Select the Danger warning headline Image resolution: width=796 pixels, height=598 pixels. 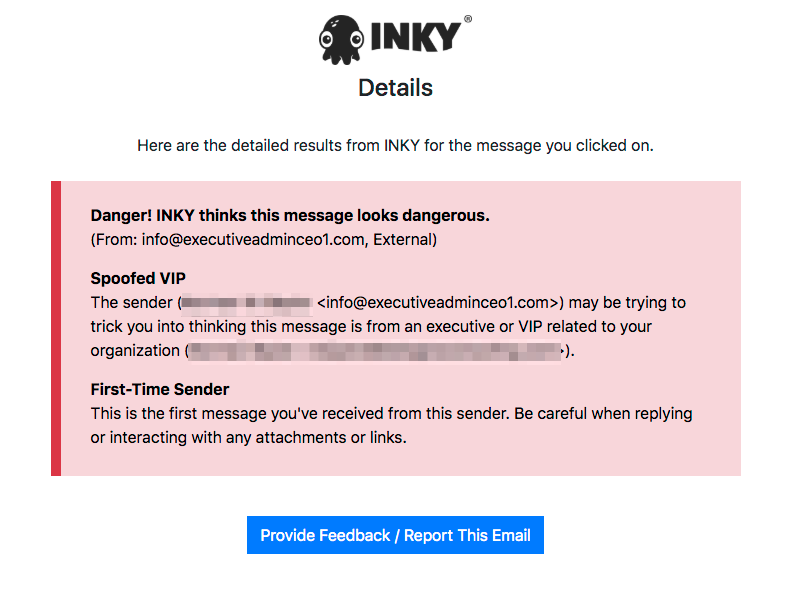(x=290, y=215)
